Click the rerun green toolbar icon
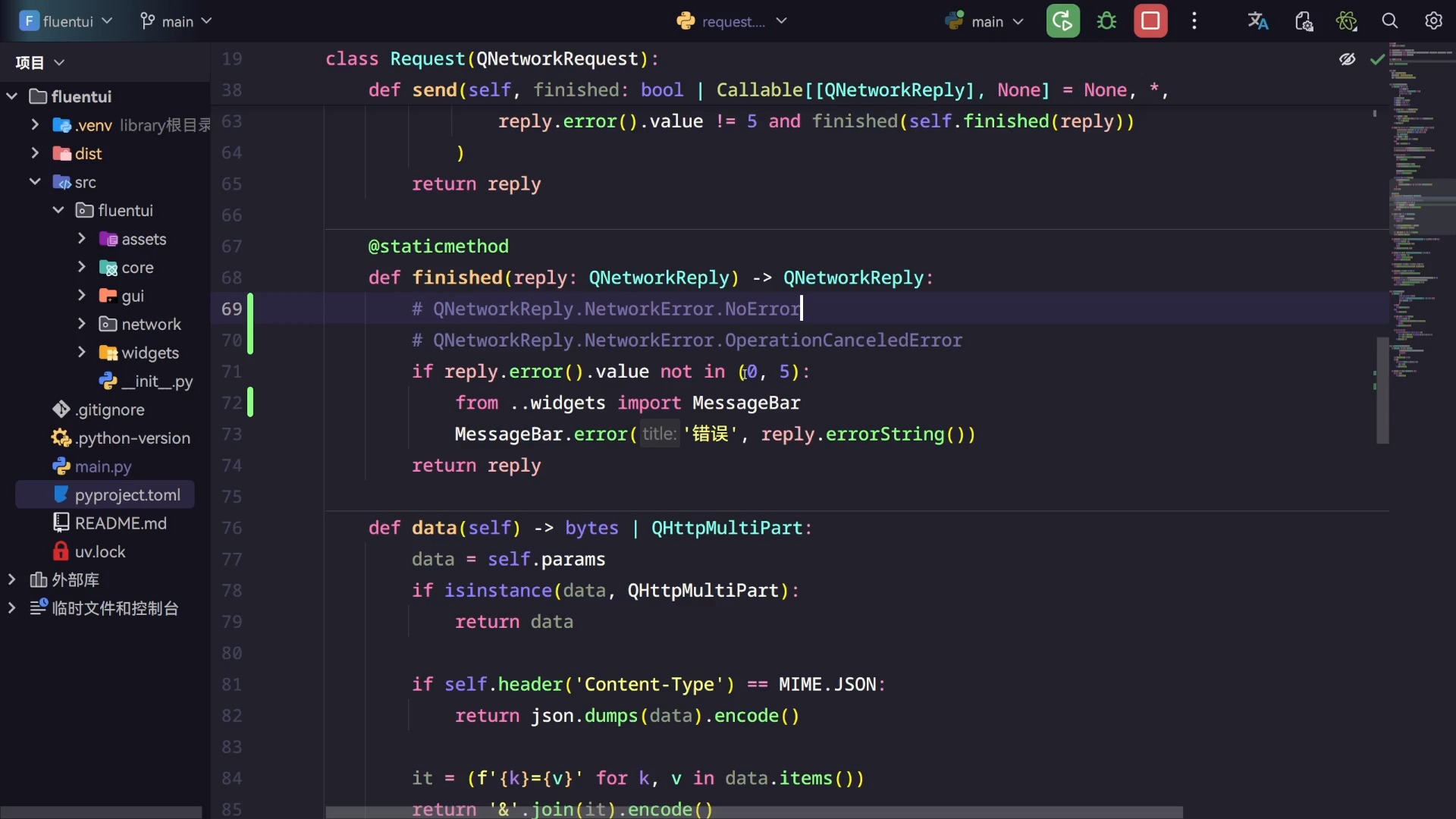Image resolution: width=1456 pixels, height=819 pixels. pyautogui.click(x=1062, y=21)
